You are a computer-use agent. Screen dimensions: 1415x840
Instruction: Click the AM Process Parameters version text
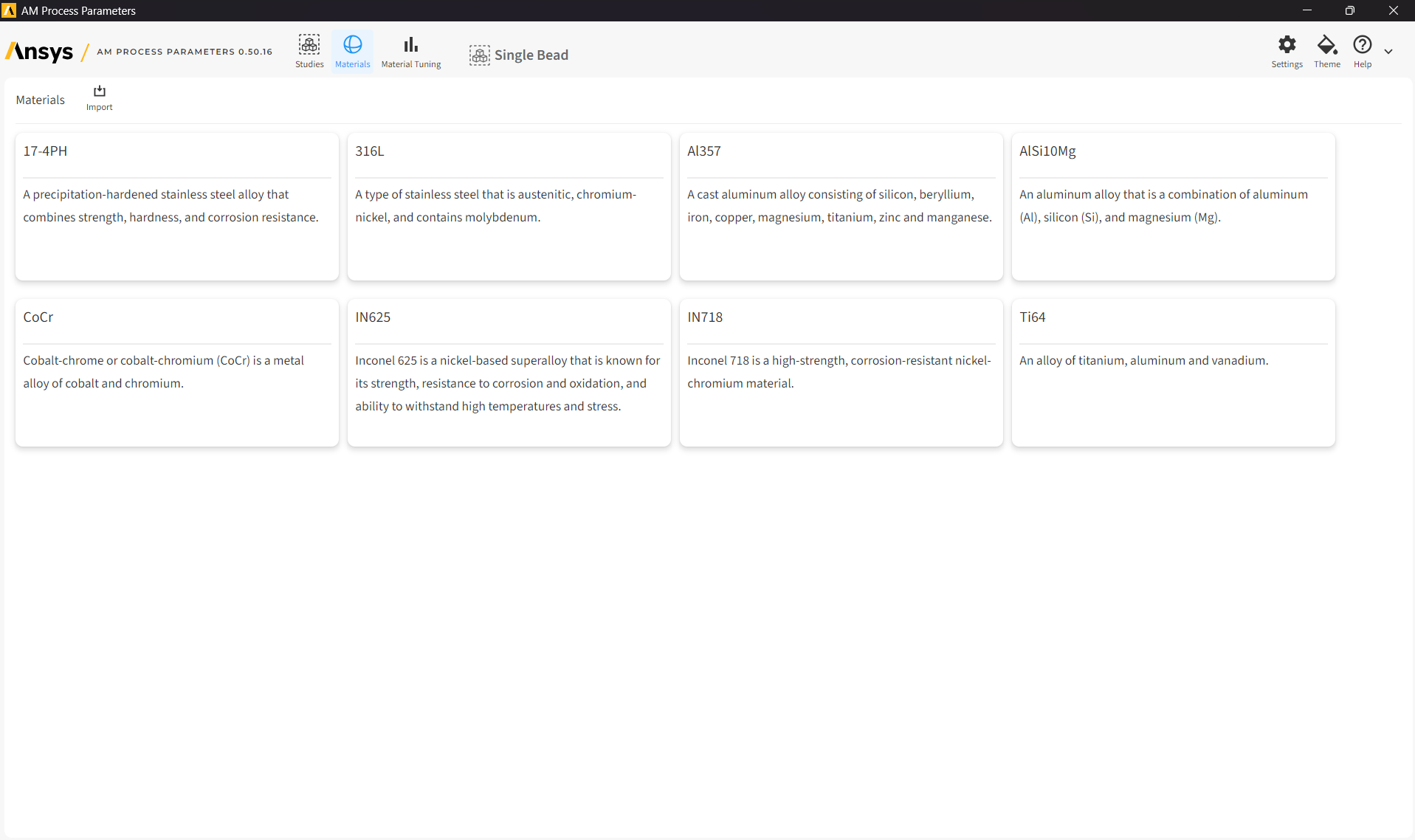[x=185, y=52]
